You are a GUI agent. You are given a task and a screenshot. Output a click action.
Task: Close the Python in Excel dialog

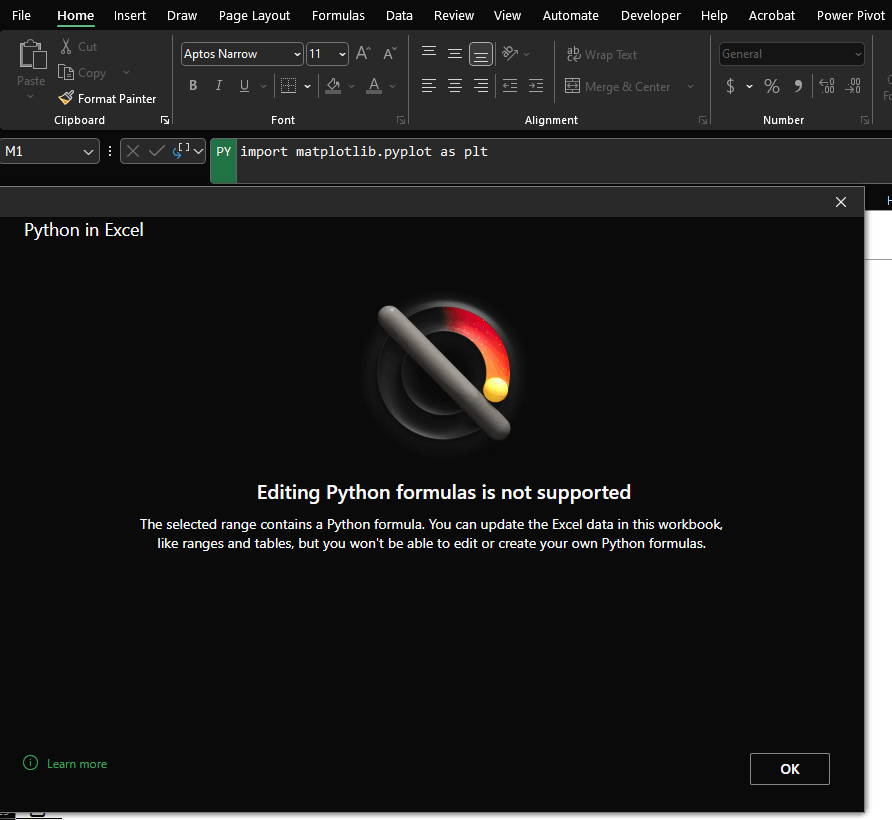[x=841, y=202]
